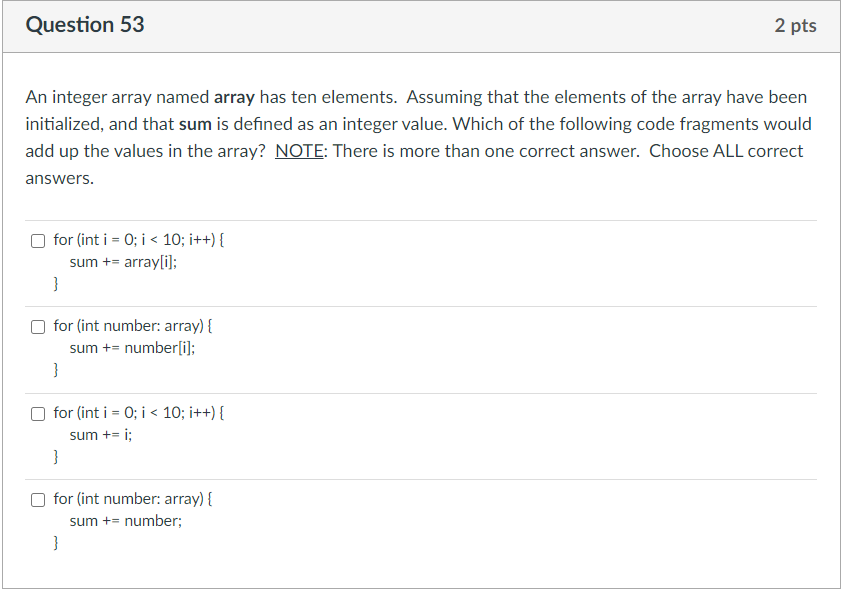Toggle the checkbox beside 'for (int i = 0; i < 10; i++)' with array[i]

point(37,239)
